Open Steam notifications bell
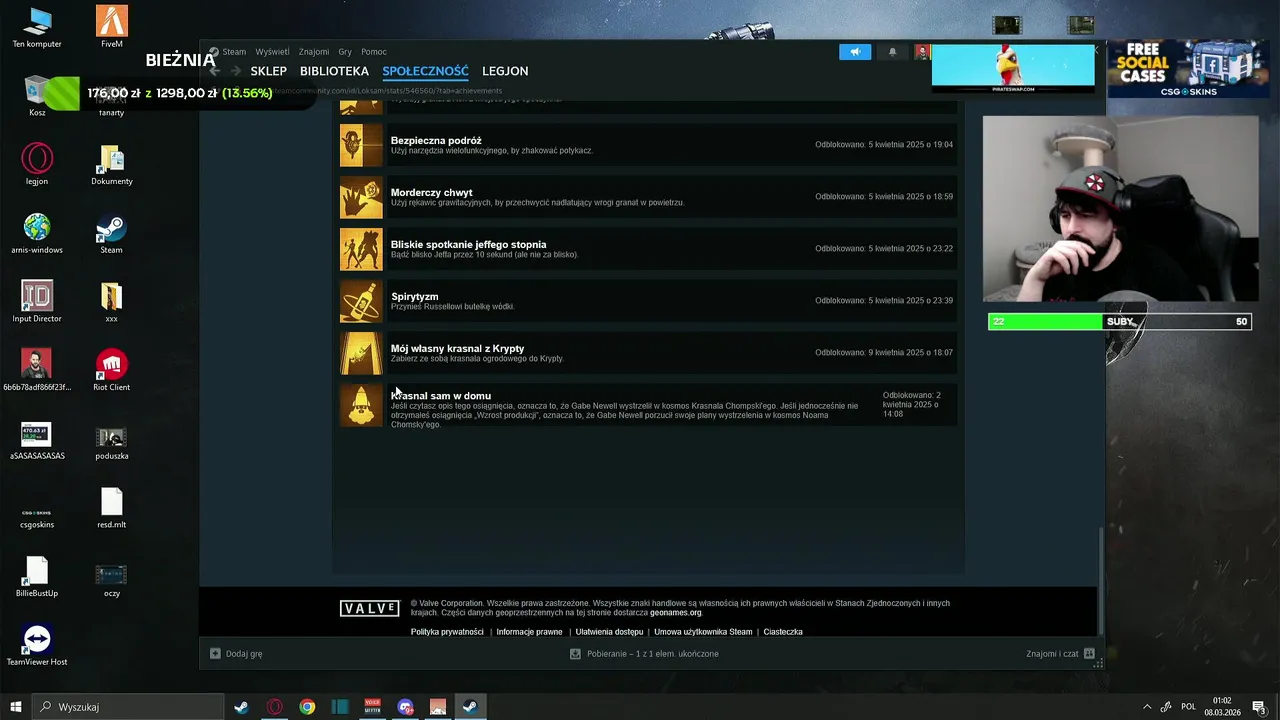Image resolution: width=1280 pixels, height=720 pixels. [x=892, y=52]
